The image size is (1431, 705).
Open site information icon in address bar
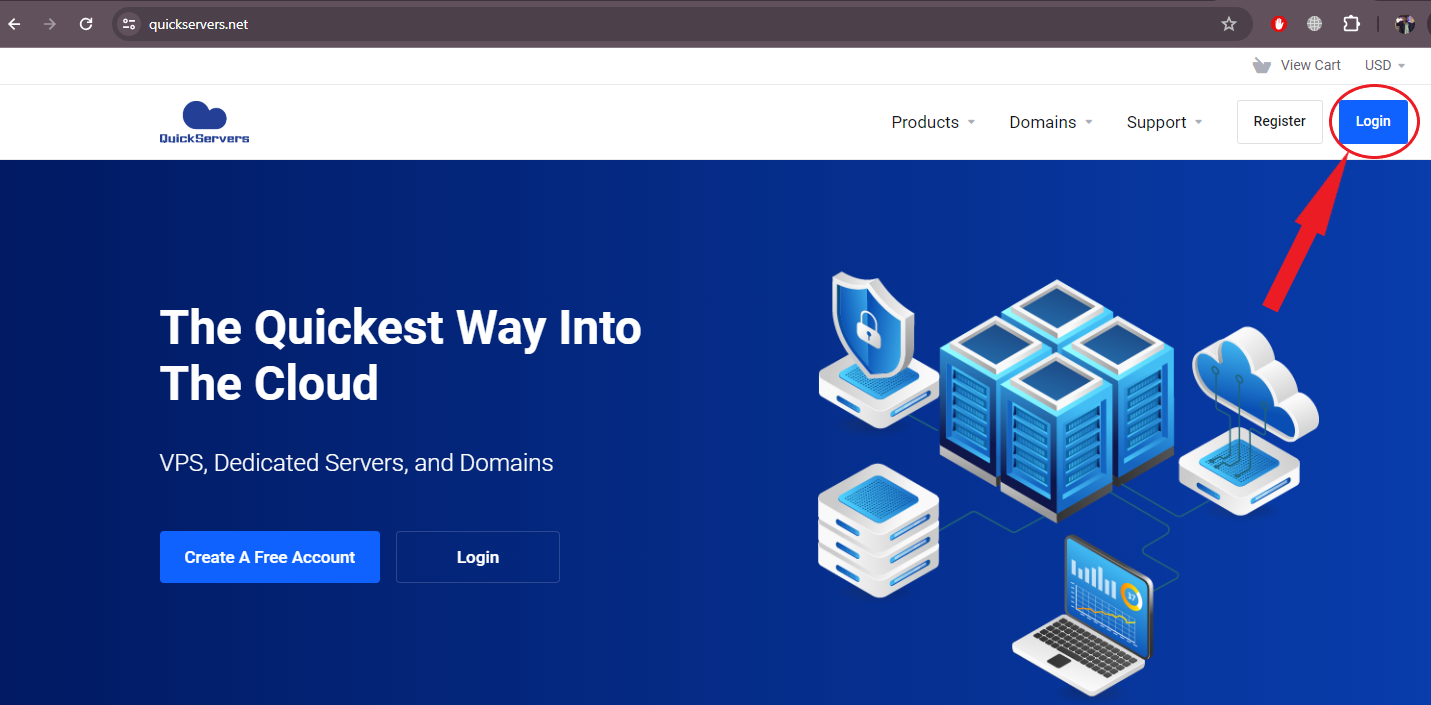(128, 24)
